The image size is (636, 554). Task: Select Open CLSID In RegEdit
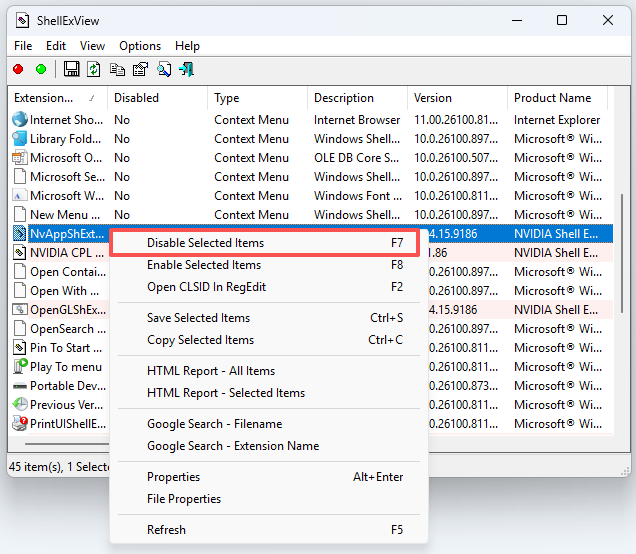(269, 287)
